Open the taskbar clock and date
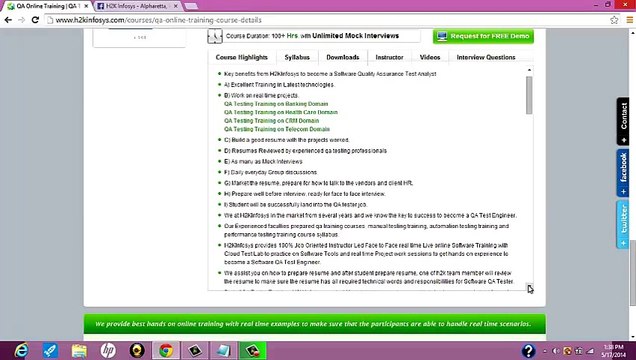The width and height of the screenshot is (636, 360). pyautogui.click(x=614, y=351)
